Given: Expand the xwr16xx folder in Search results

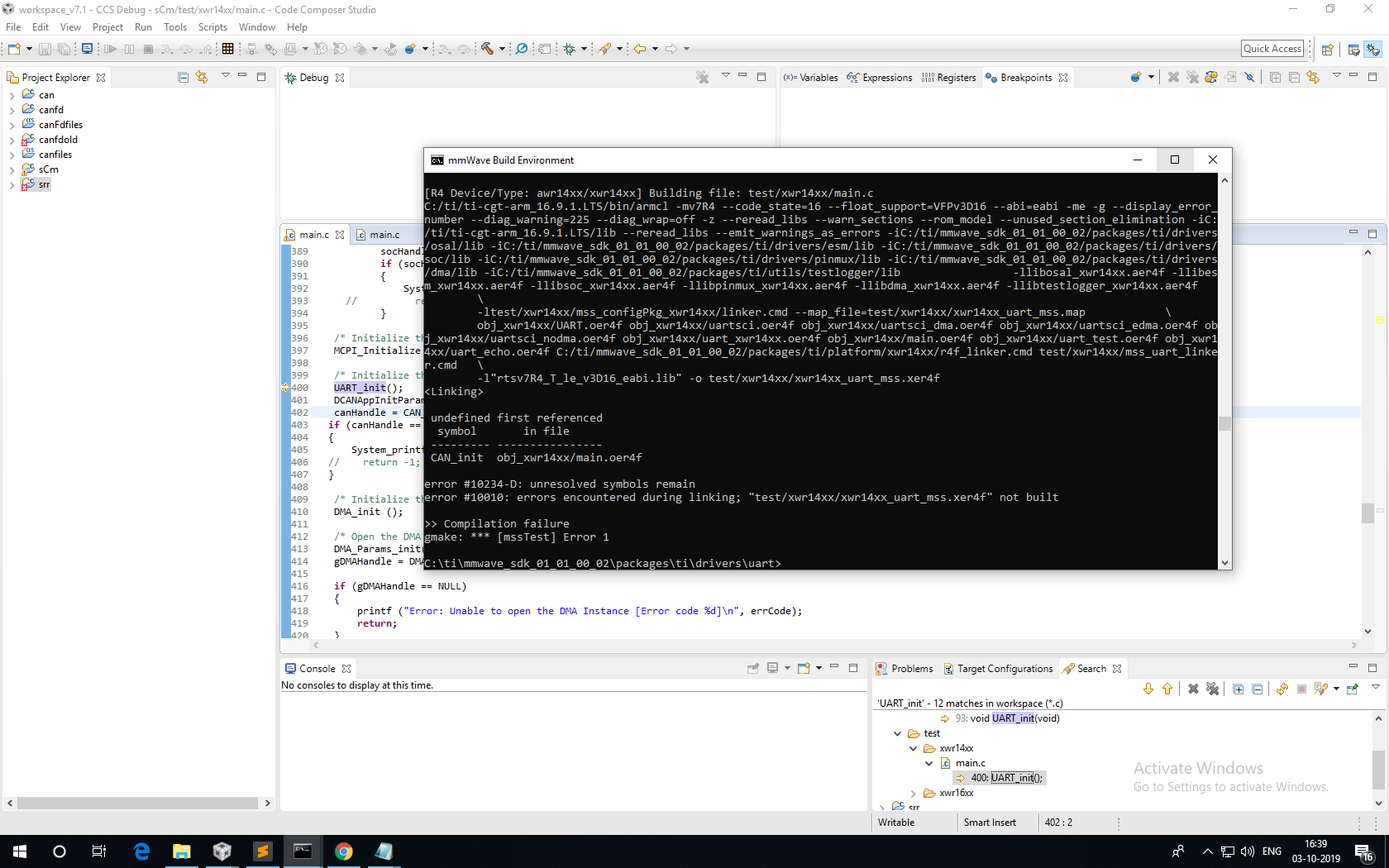Looking at the screenshot, I should tap(914, 793).
